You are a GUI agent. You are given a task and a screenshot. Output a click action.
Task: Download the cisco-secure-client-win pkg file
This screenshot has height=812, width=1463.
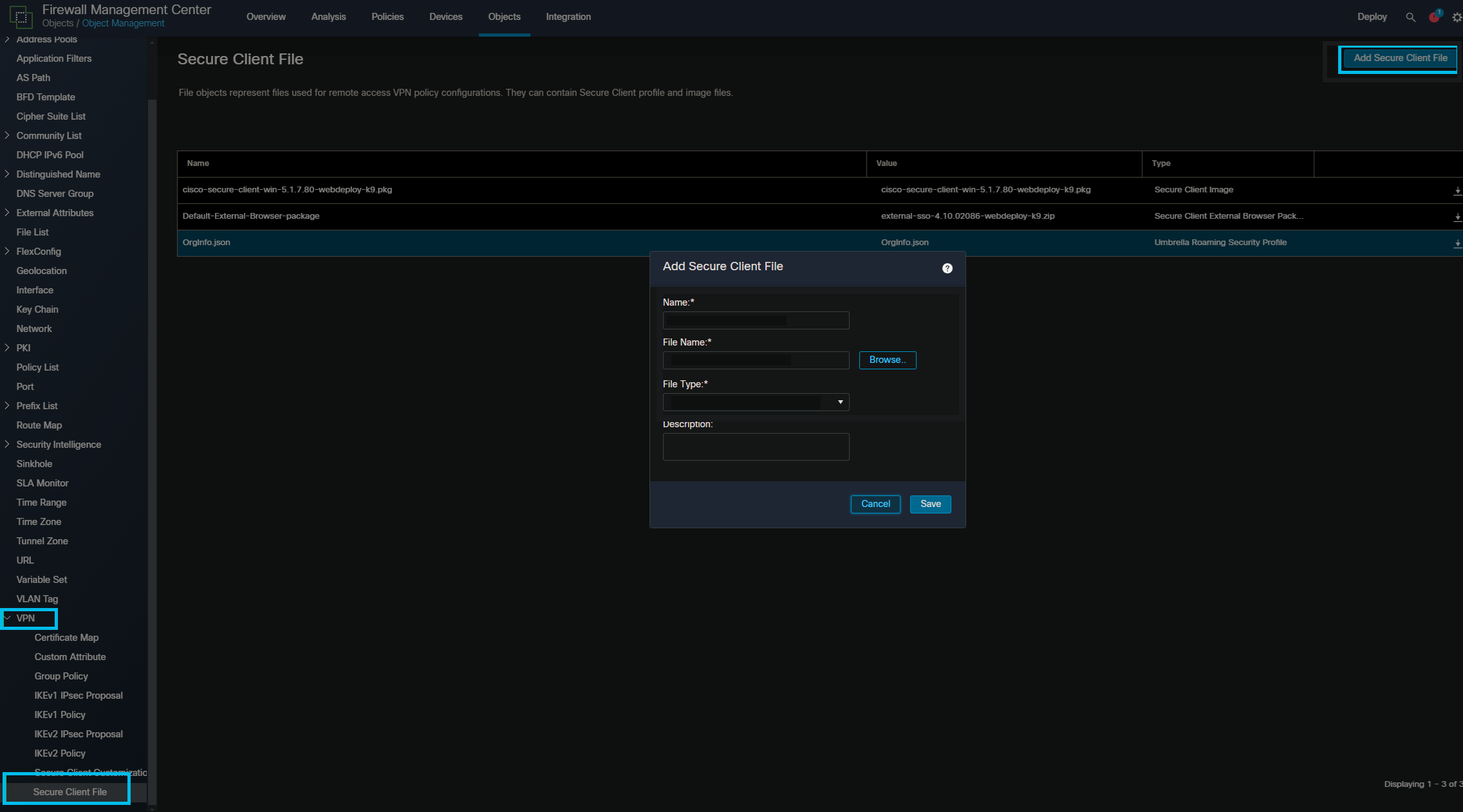click(x=1457, y=191)
